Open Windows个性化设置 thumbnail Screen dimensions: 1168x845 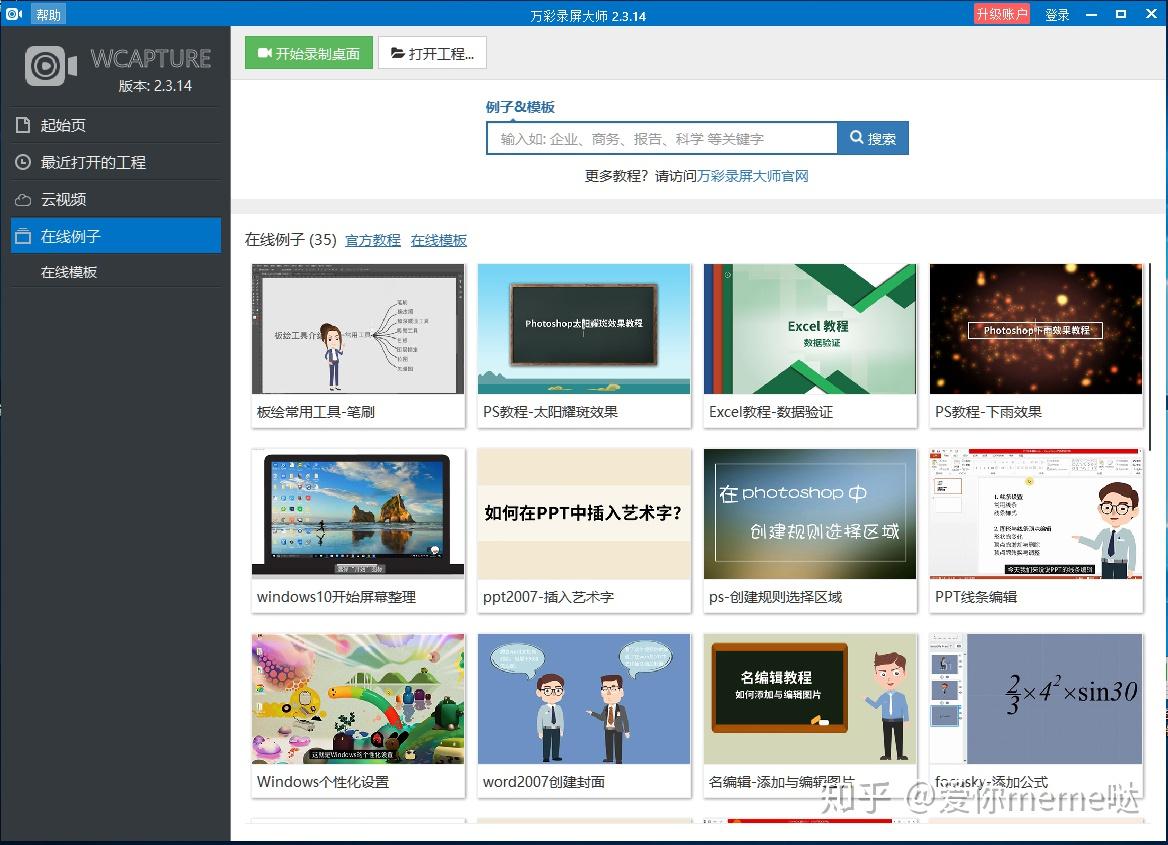[x=358, y=699]
